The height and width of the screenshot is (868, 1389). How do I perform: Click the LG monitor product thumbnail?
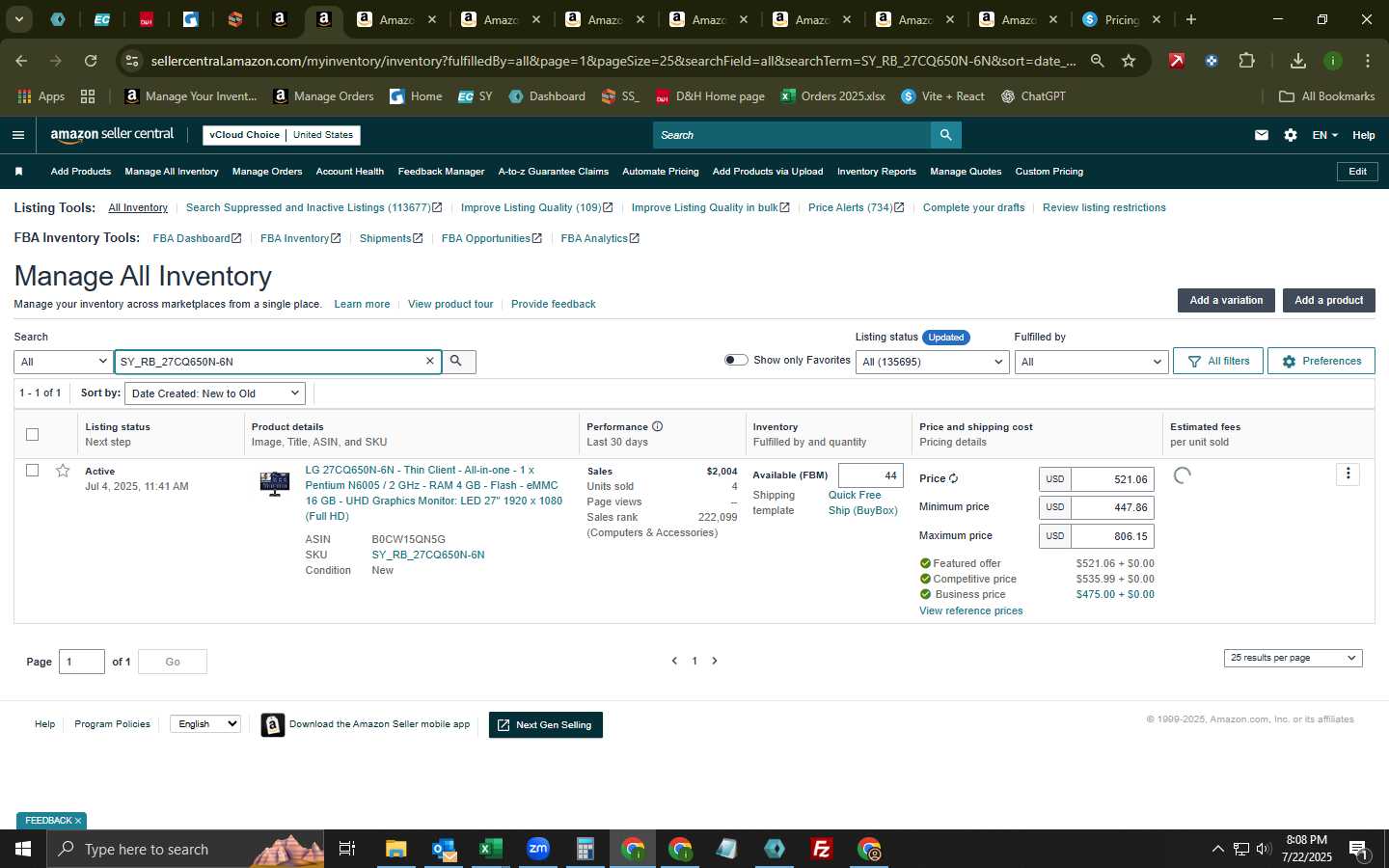(x=275, y=483)
